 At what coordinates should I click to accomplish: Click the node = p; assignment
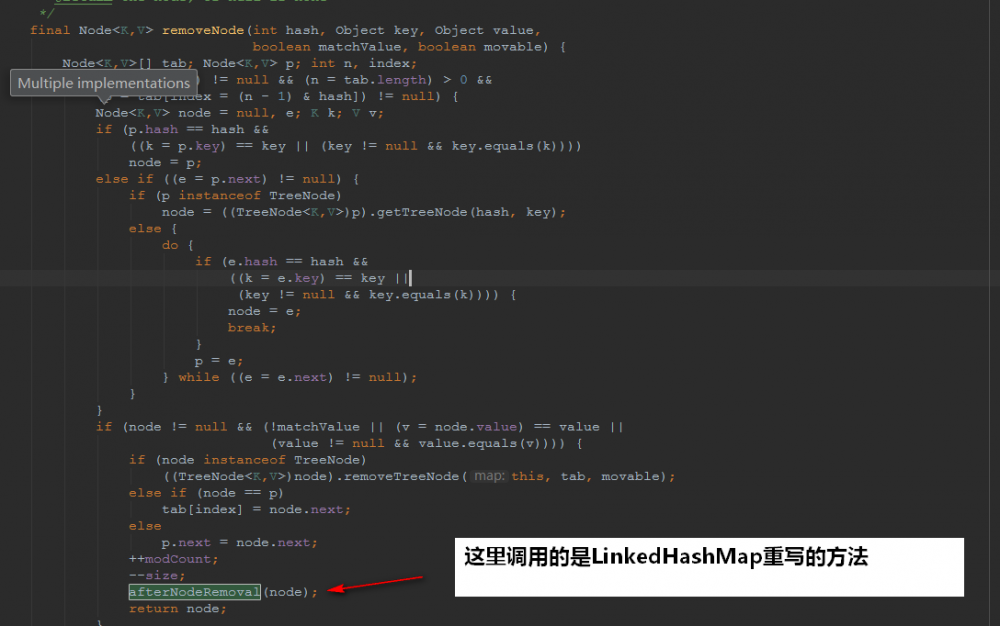pyautogui.click(x=165, y=163)
